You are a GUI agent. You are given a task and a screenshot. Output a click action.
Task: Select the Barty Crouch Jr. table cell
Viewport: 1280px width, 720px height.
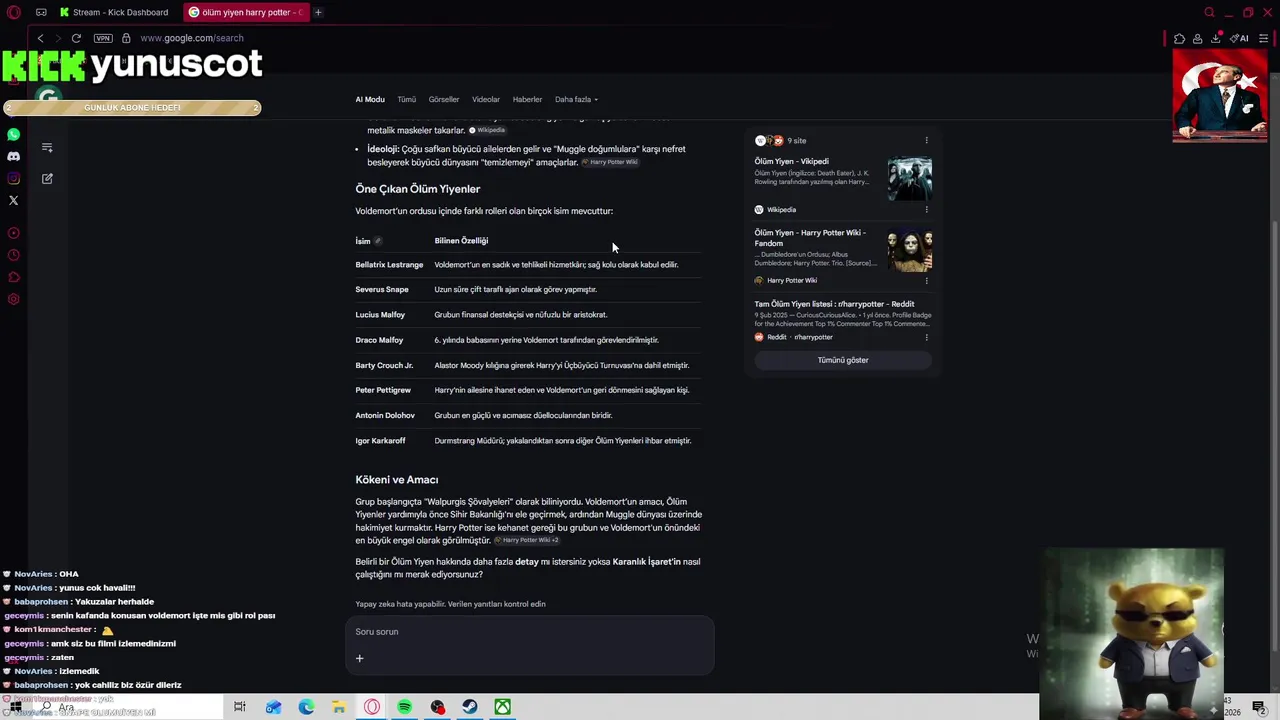[x=384, y=365]
